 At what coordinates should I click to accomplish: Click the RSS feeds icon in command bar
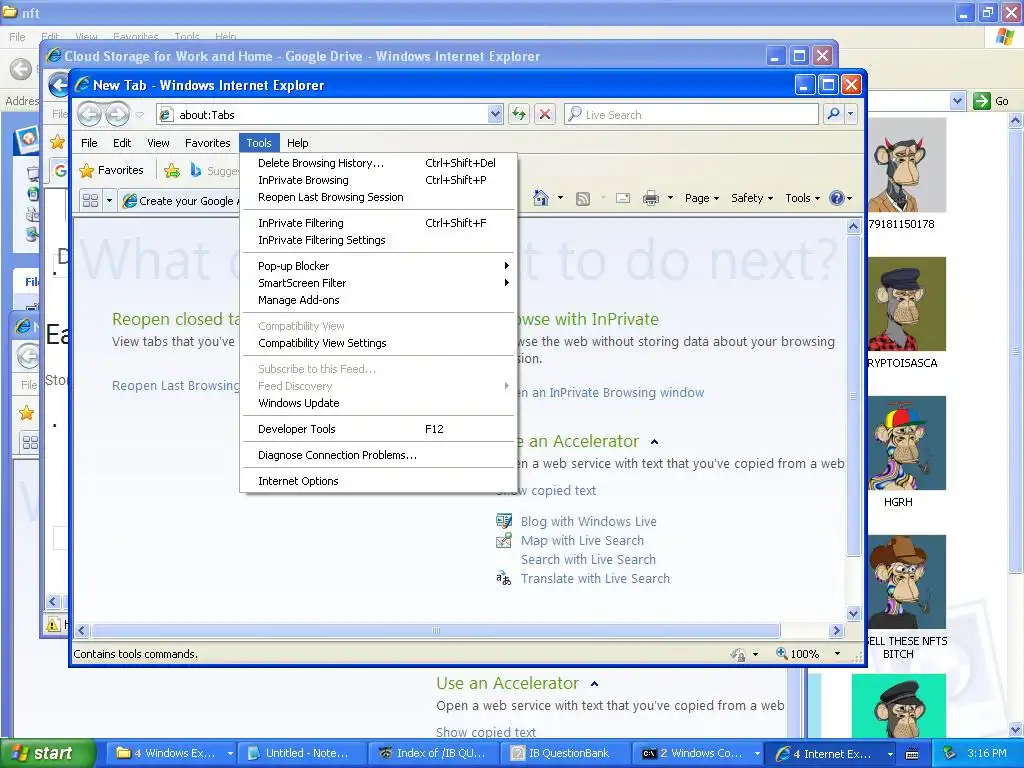(583, 199)
